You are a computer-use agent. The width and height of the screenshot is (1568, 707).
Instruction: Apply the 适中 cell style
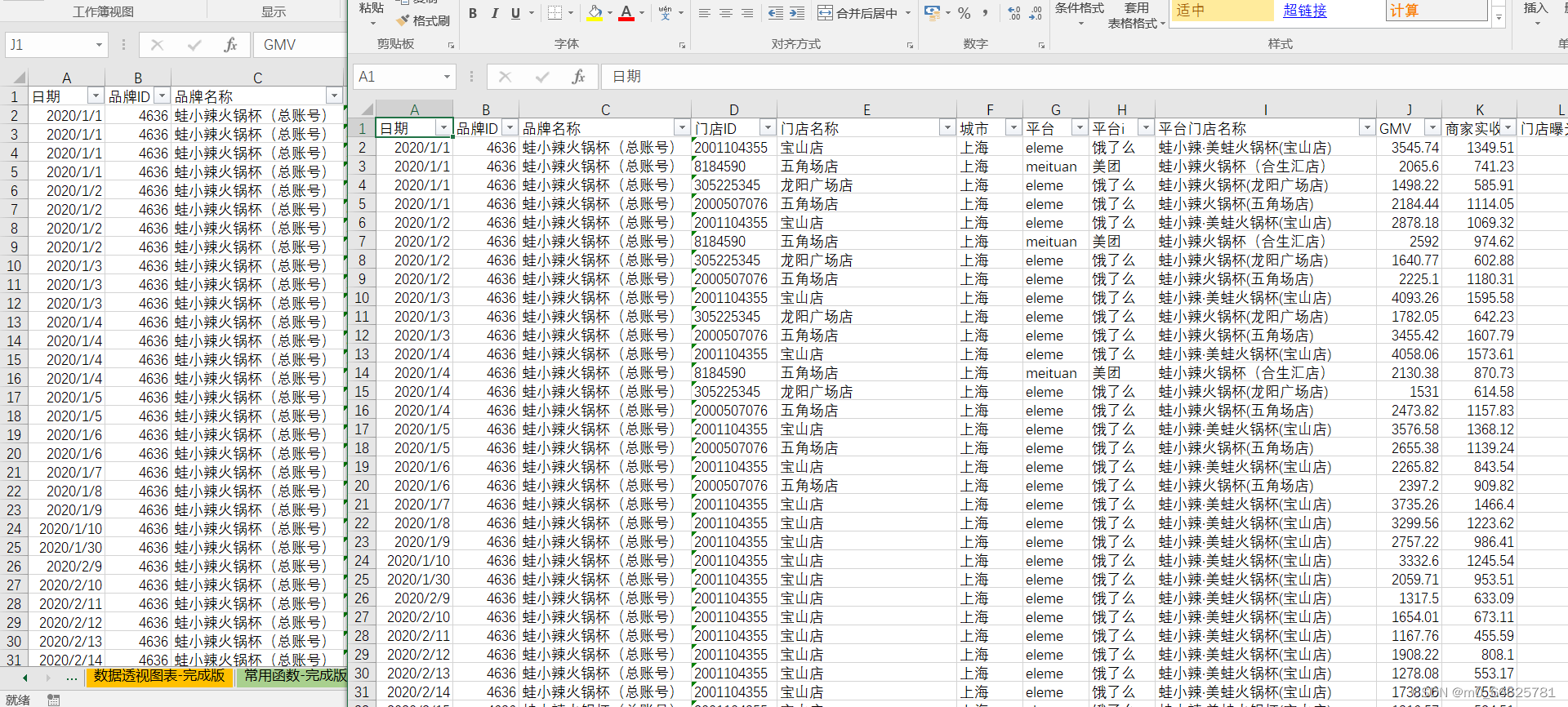tap(1223, 11)
